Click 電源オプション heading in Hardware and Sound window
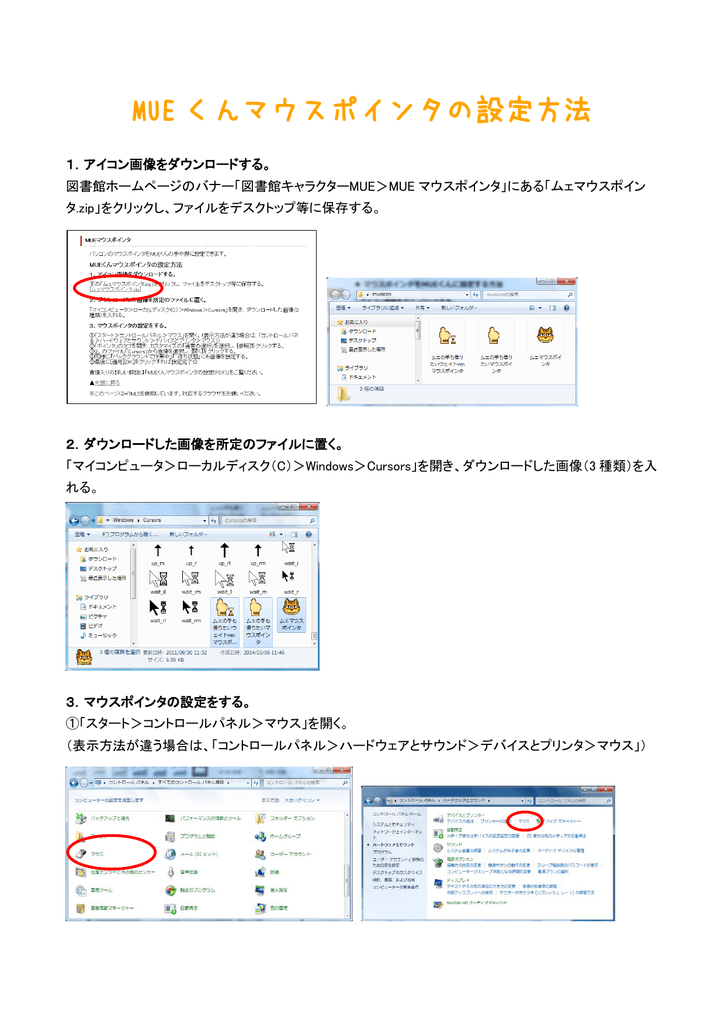 (460, 859)
